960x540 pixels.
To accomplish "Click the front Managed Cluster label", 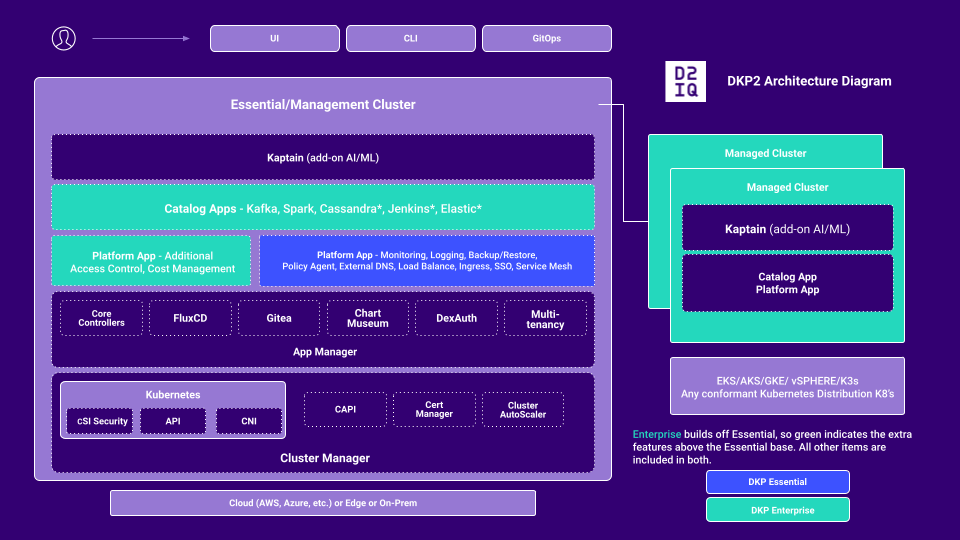I will pyautogui.click(x=787, y=187).
